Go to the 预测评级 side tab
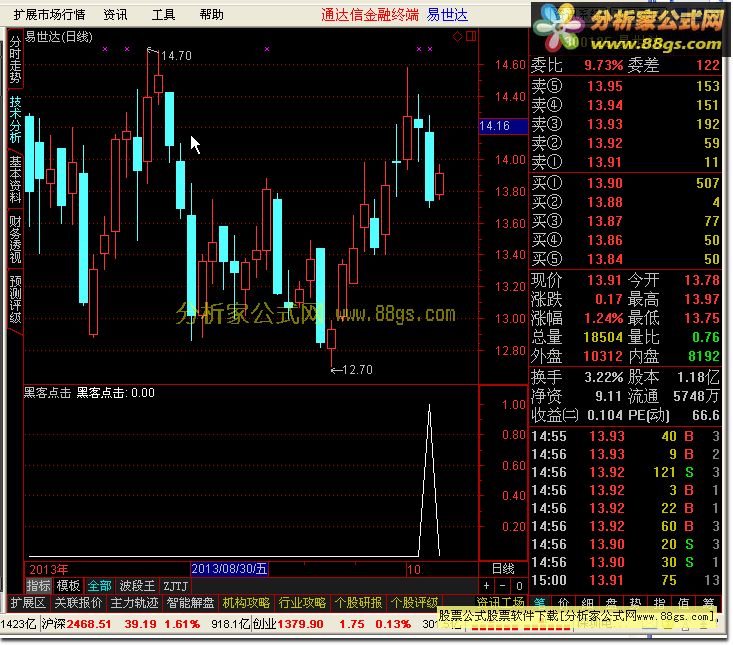The image size is (733, 645). click(15, 299)
